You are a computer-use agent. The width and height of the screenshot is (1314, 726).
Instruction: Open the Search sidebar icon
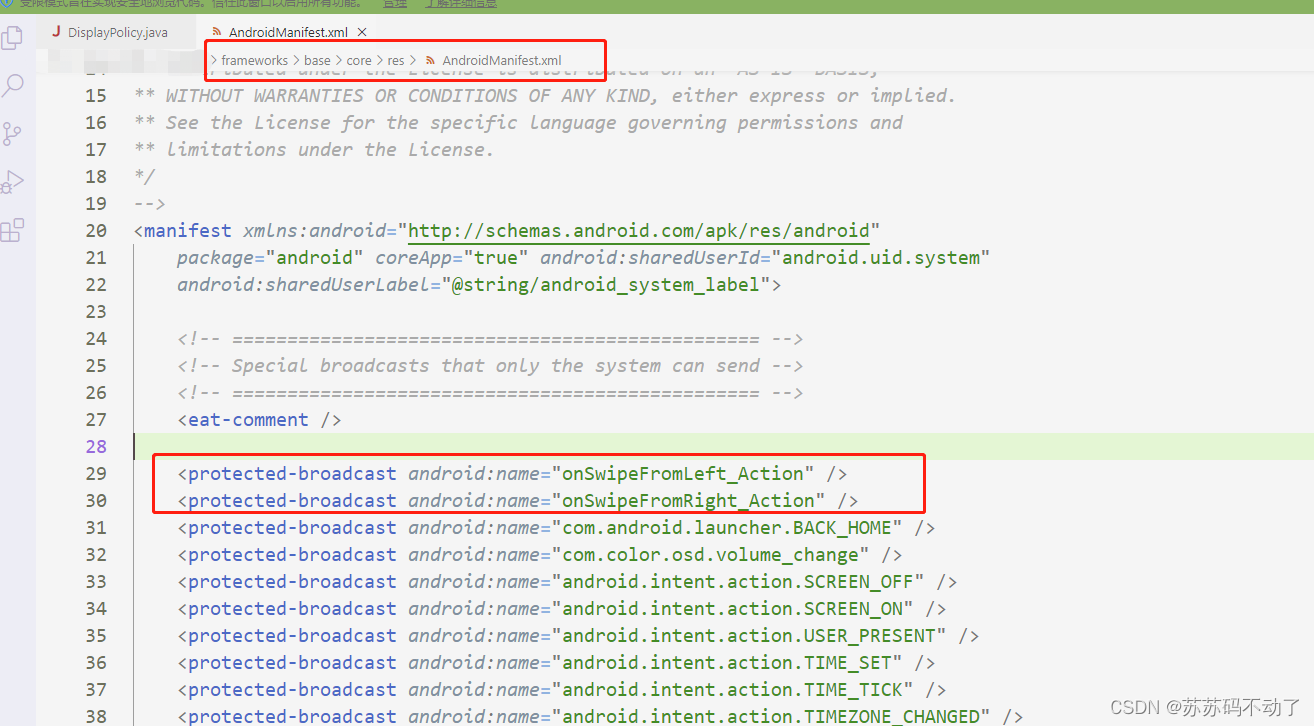coord(13,85)
